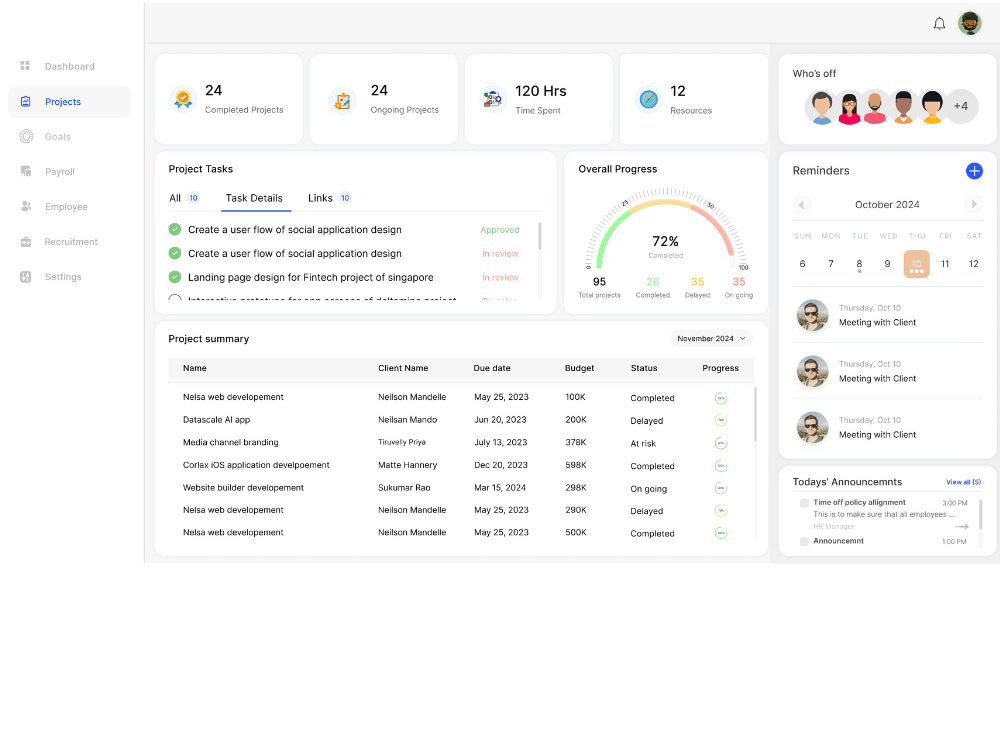Click the Ongoing Projects icon
Screen dimensions: 1000x750
tap(342, 100)
